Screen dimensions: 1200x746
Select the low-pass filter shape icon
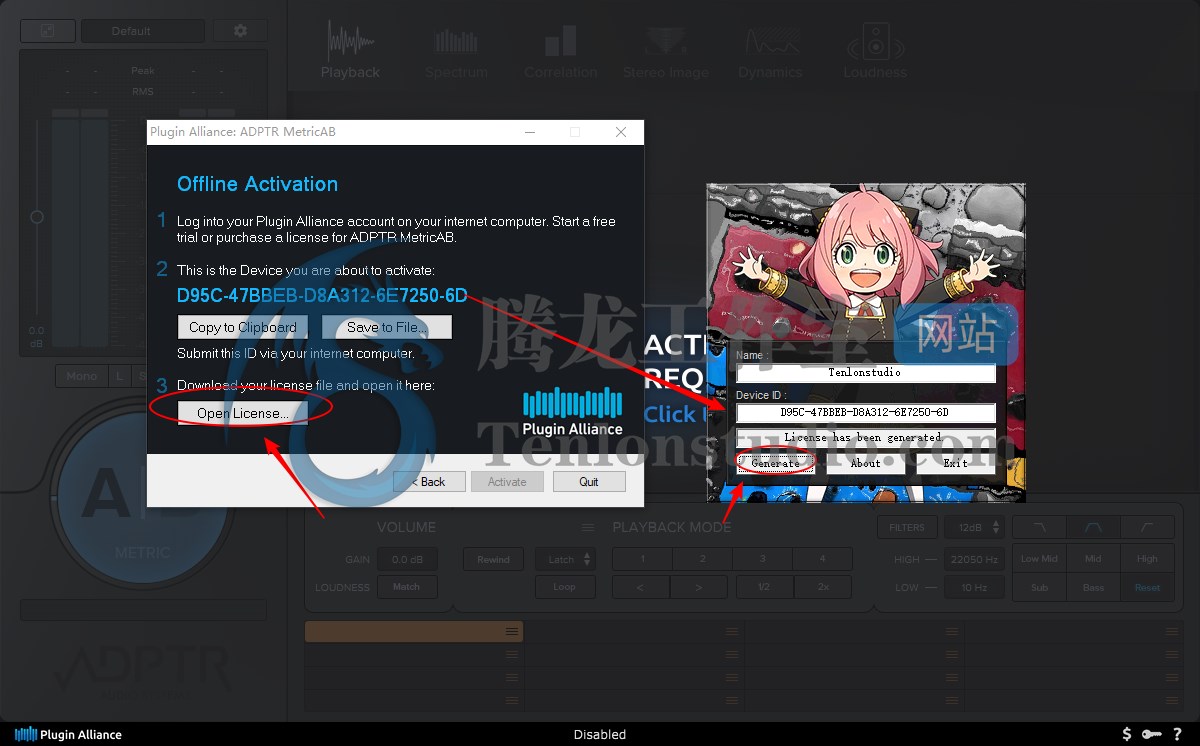click(1040, 527)
